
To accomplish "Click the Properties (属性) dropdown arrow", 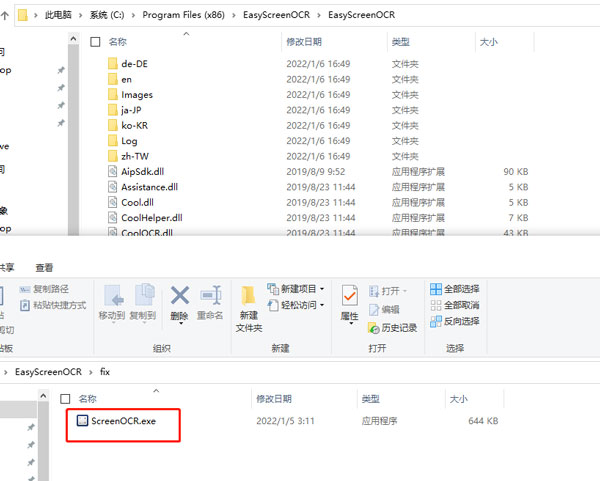I will click(350, 324).
